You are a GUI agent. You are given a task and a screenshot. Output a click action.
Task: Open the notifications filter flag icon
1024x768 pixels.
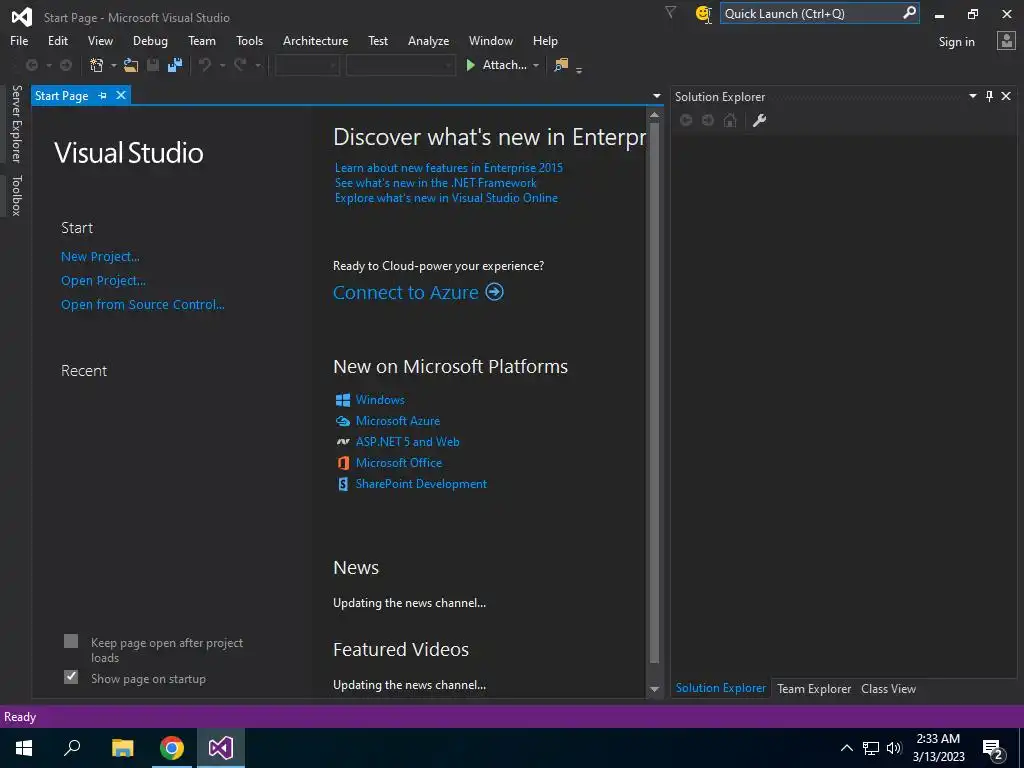click(x=670, y=12)
